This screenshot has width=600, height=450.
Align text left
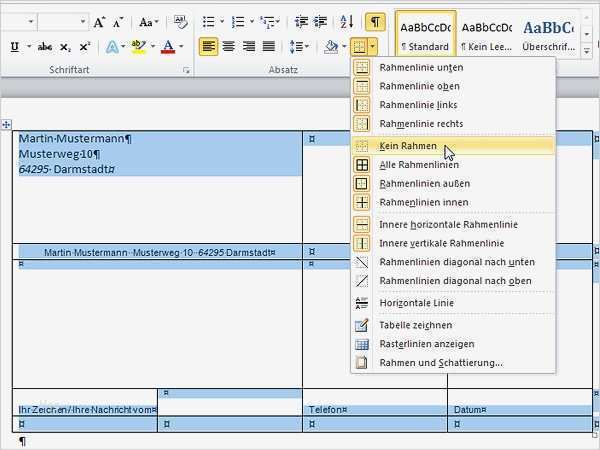[x=209, y=47]
